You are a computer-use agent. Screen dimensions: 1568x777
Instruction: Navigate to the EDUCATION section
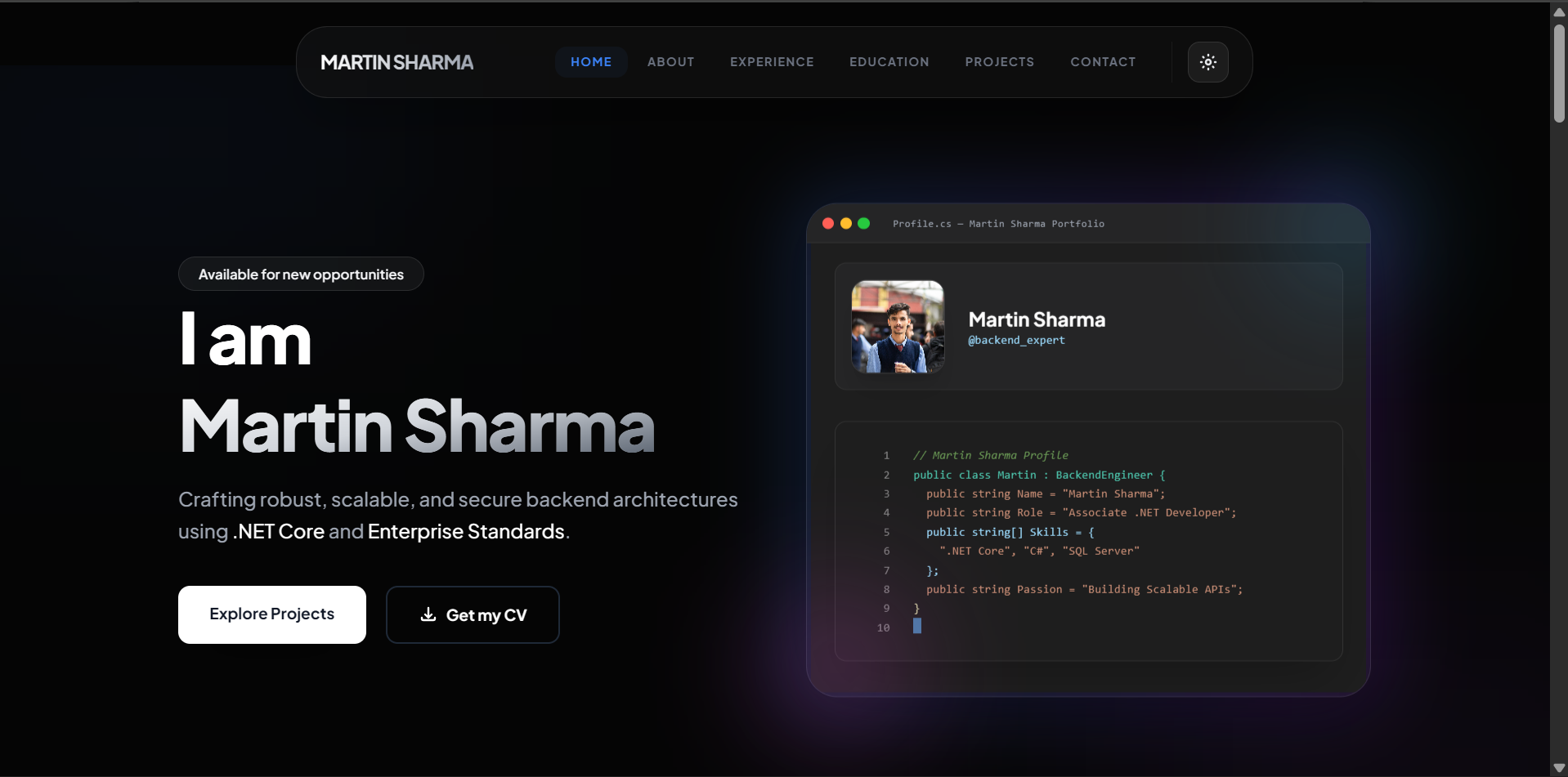click(x=889, y=62)
